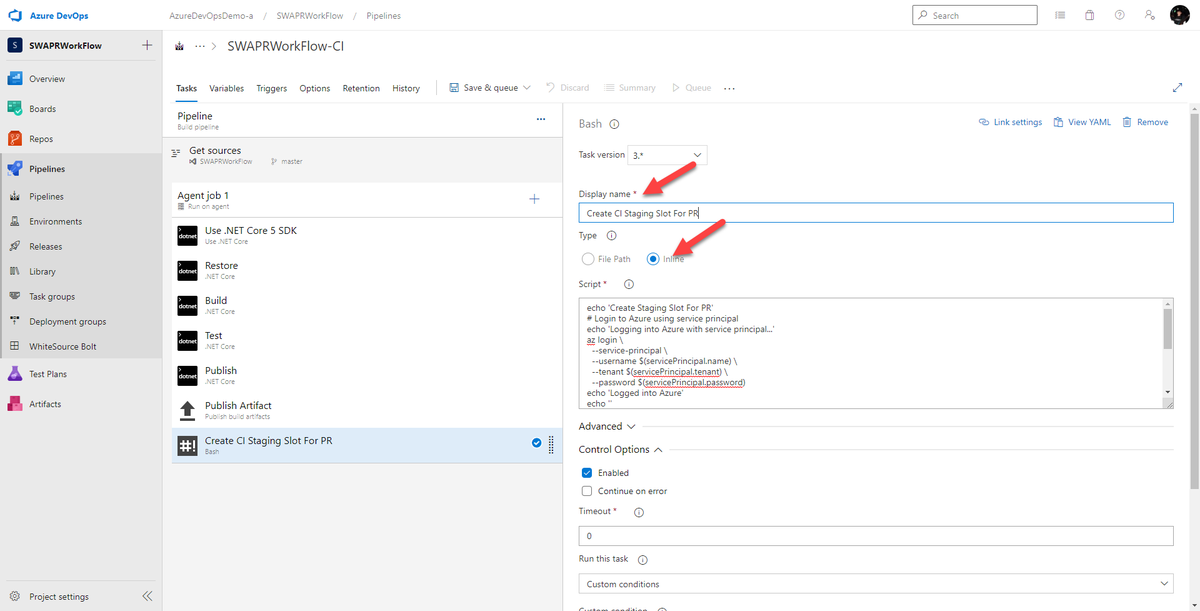Image resolution: width=1200 pixels, height=611 pixels.
Task: Open toolbar more actions ellipsis
Action: click(729, 88)
